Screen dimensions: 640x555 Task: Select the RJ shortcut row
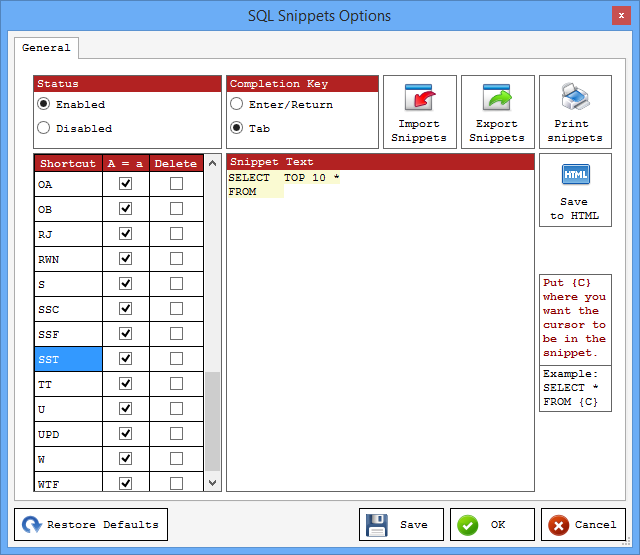click(x=68, y=234)
